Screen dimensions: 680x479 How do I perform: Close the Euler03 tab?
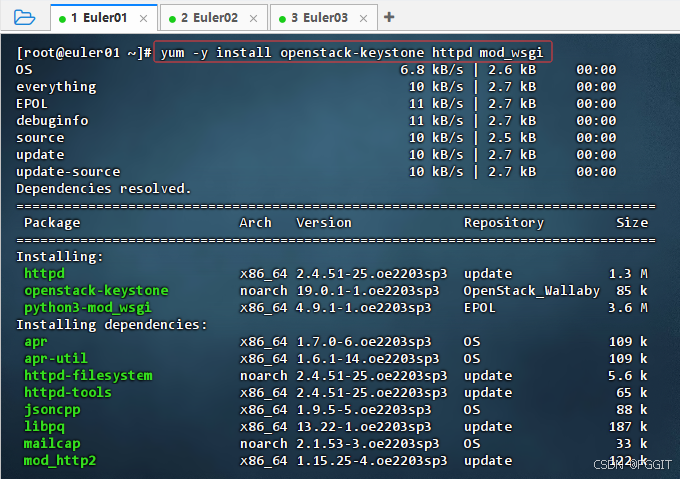click(364, 19)
